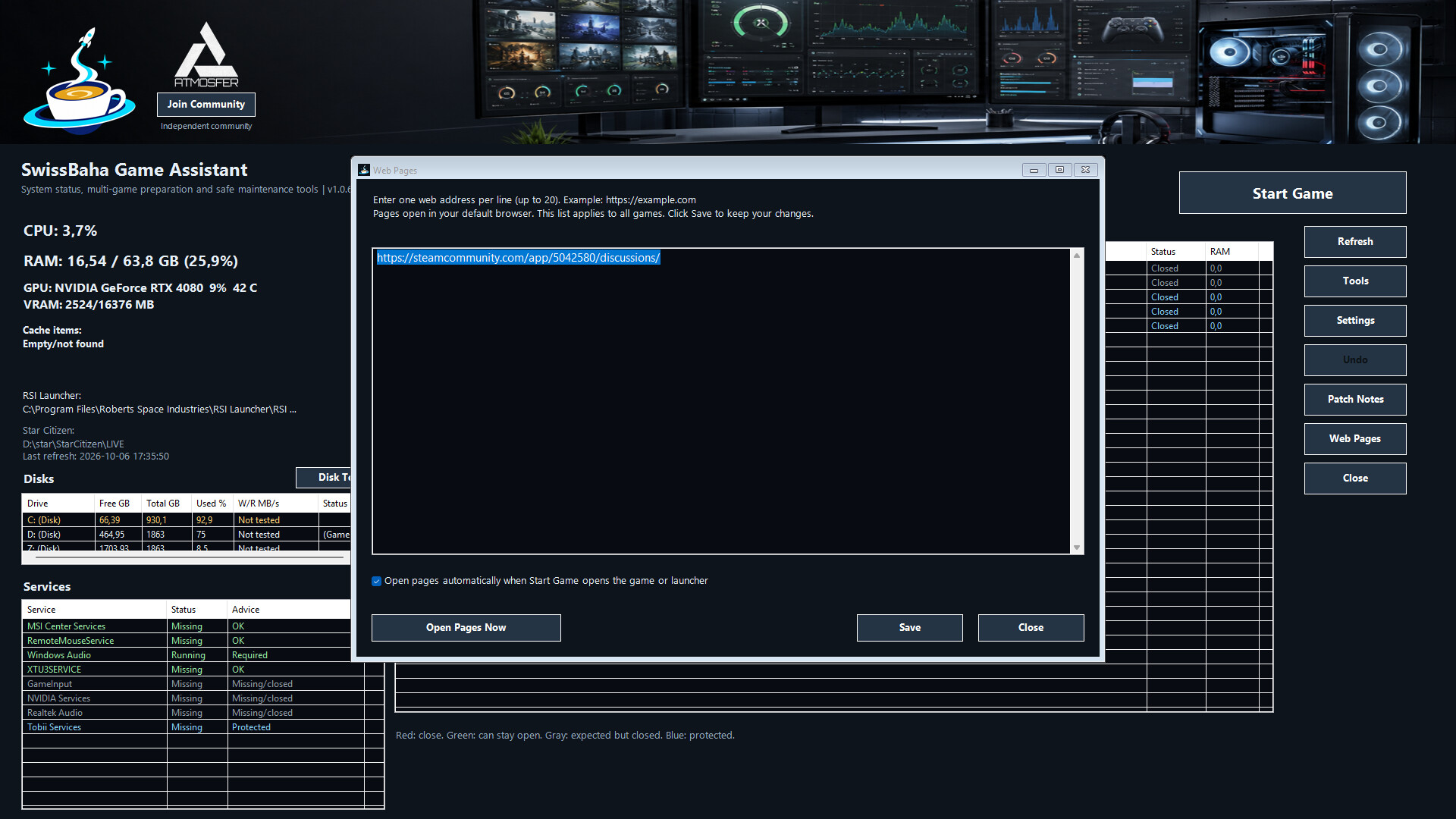Select the NVIDIA Services row
This screenshot has height=819, width=1456.
202,698
